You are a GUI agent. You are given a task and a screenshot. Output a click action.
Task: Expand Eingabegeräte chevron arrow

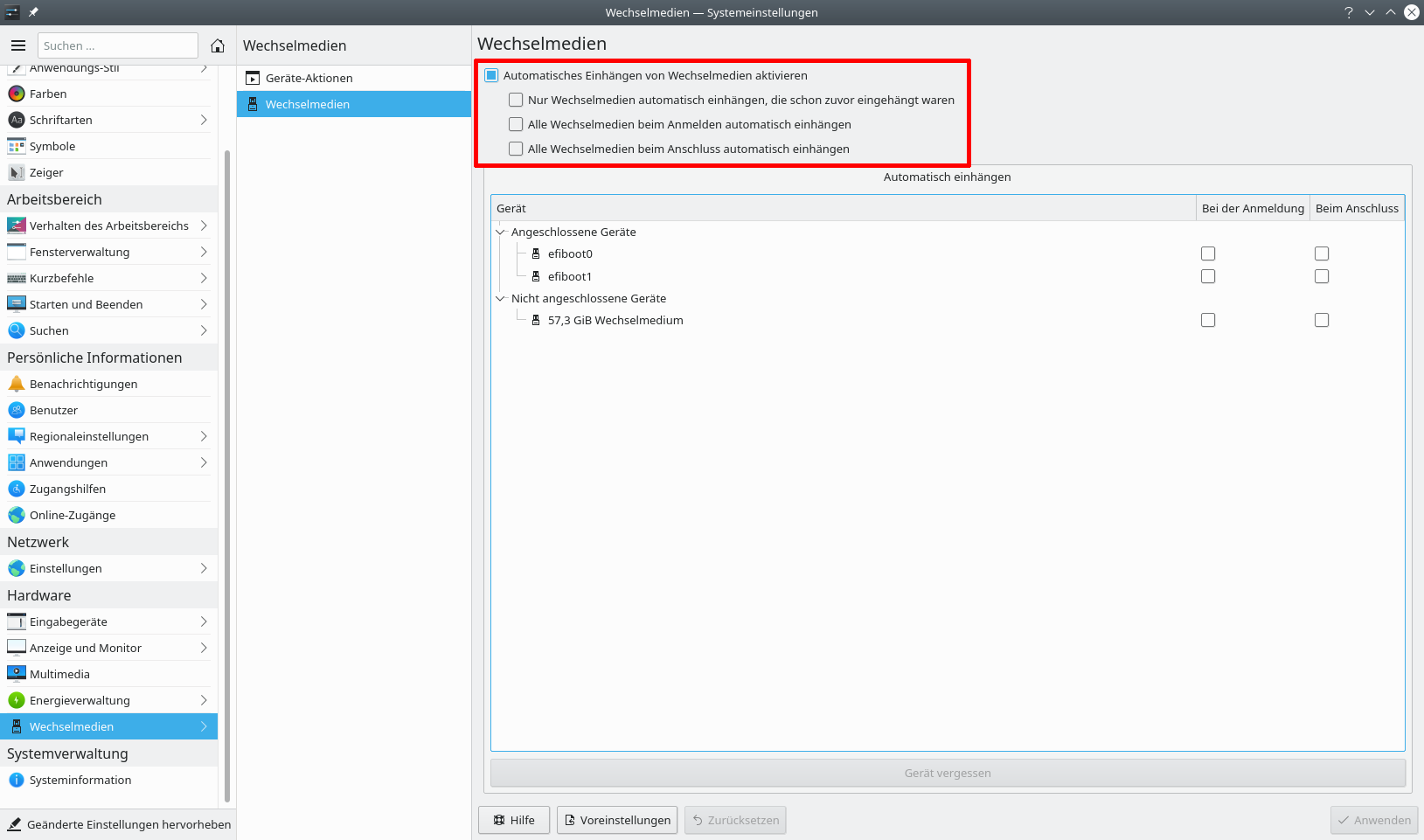[x=203, y=621]
